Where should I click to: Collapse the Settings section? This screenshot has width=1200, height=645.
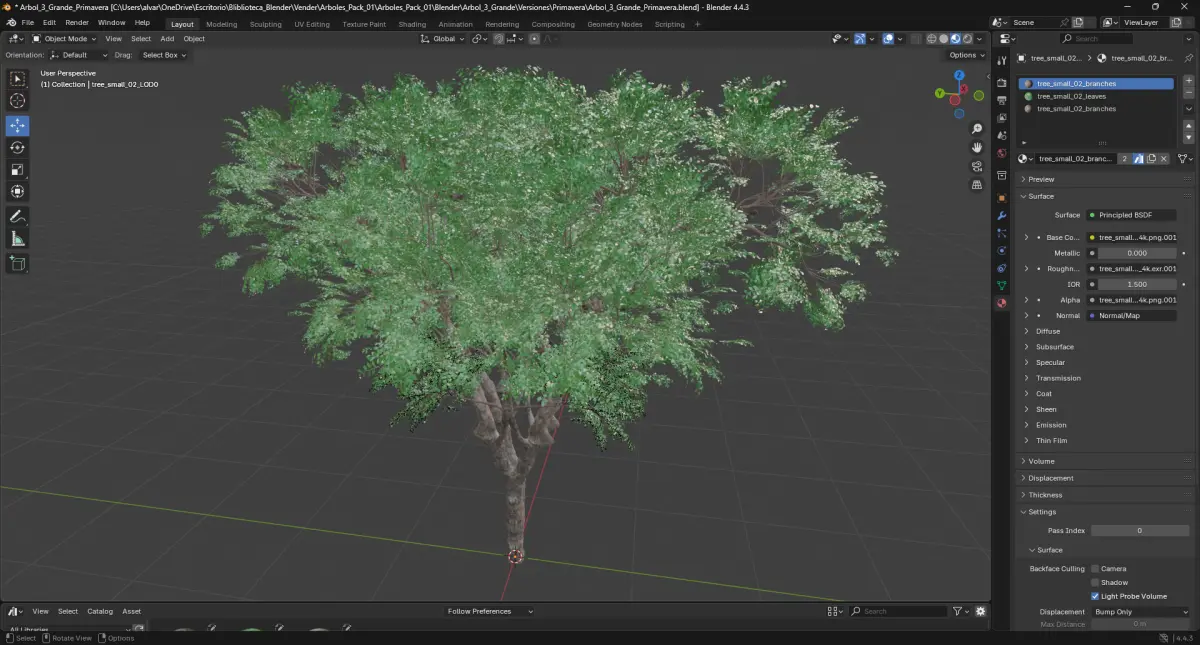(x=1042, y=512)
